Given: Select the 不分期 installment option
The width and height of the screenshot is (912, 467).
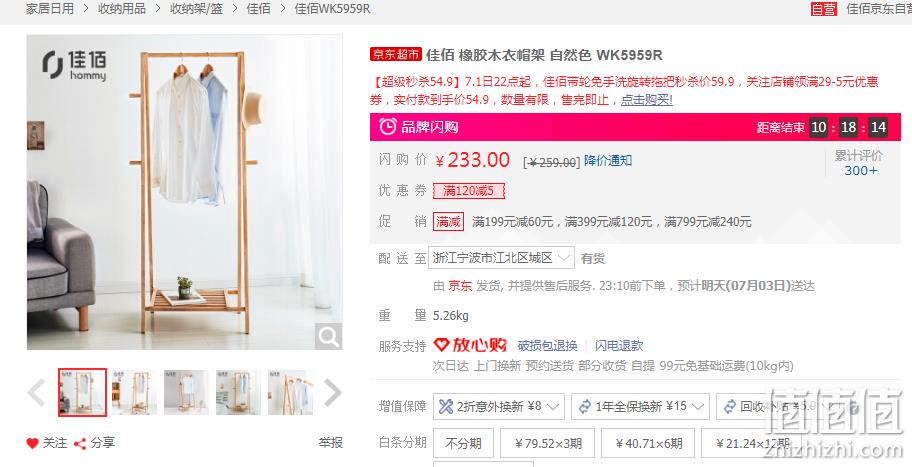Looking at the screenshot, I should (x=464, y=443).
